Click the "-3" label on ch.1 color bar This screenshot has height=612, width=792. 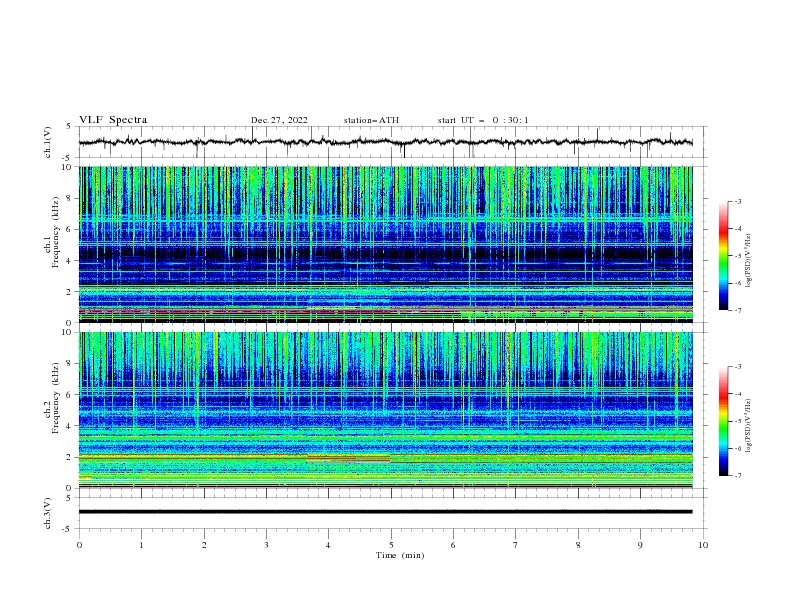[737, 201]
